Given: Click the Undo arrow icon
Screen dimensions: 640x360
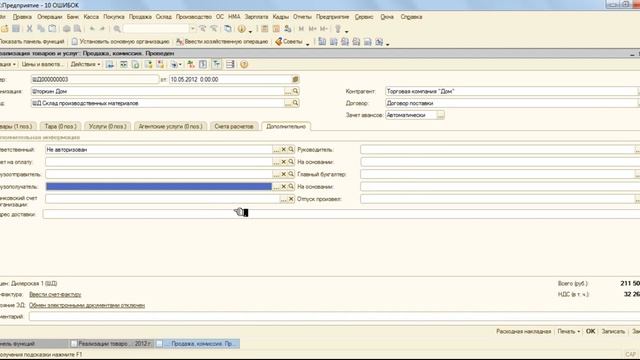Looking at the screenshot, I should click(x=92, y=29).
